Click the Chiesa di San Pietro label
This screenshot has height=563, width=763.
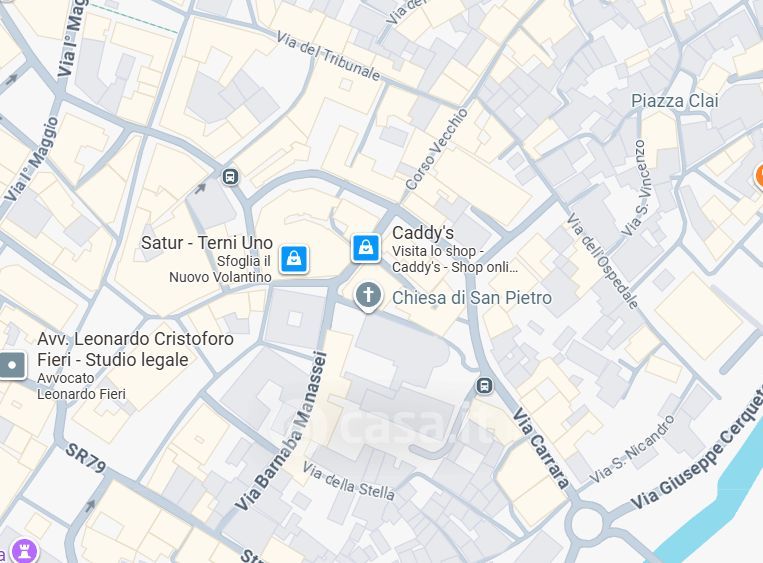[472, 297]
